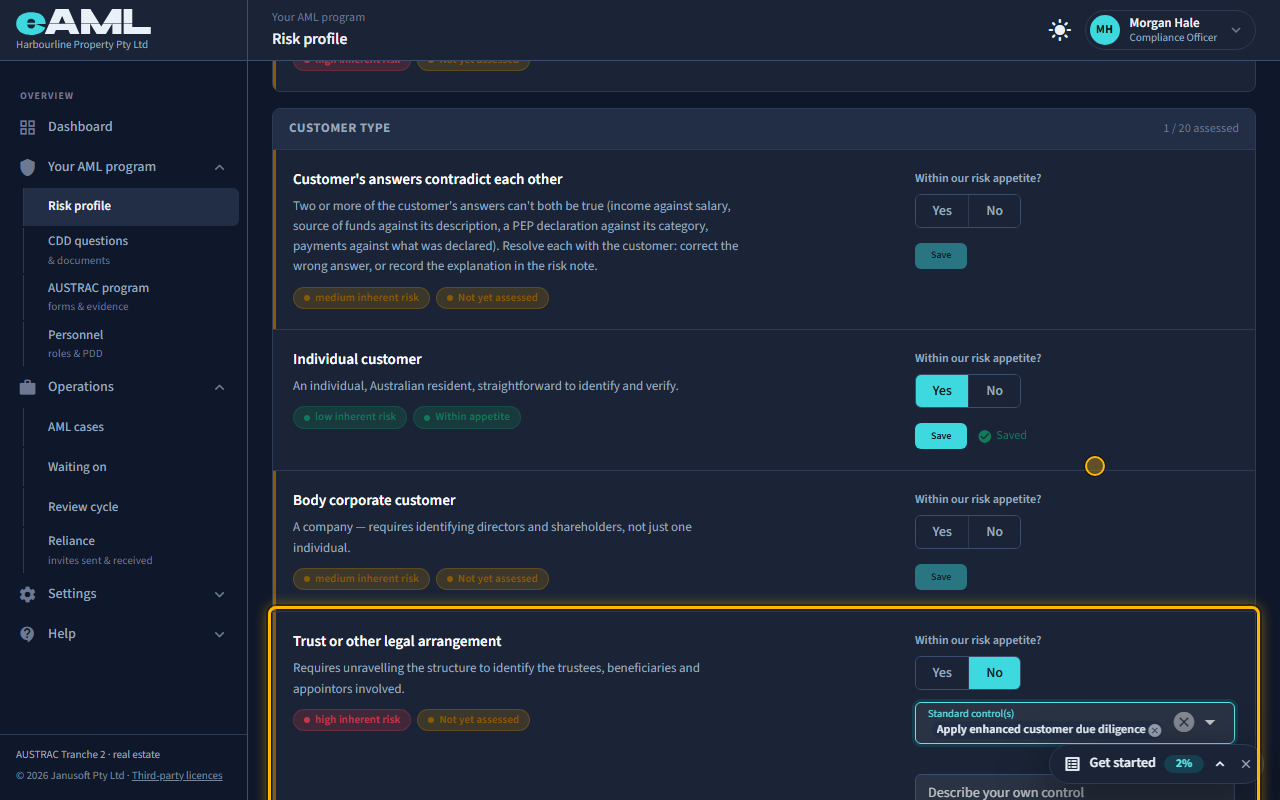Open Risk profile in sidebar
The height and width of the screenshot is (800, 1280).
pyautogui.click(x=131, y=206)
